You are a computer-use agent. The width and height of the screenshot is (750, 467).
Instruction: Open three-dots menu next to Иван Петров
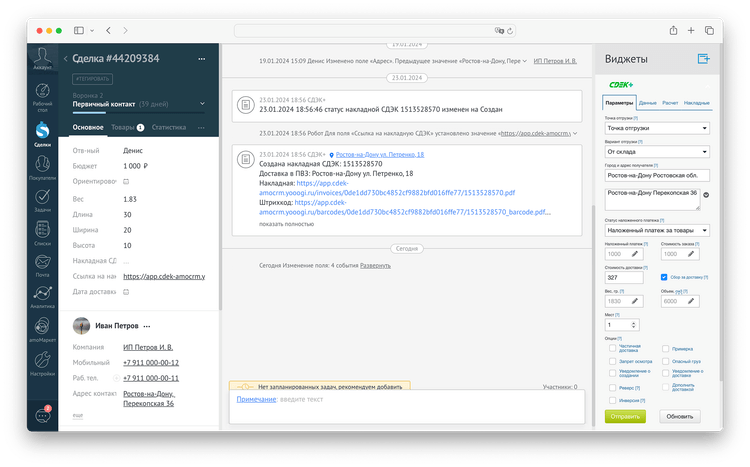click(147, 326)
